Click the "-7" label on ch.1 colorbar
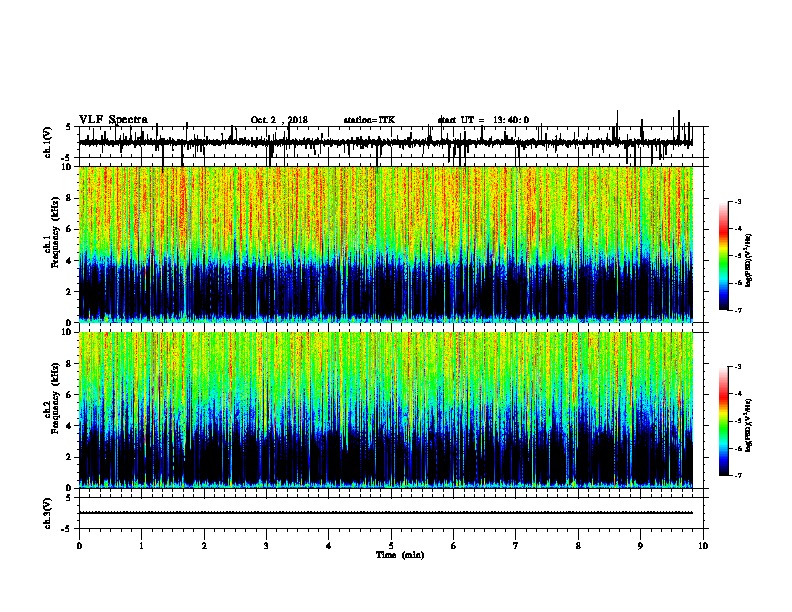The width and height of the screenshot is (792, 612). pyautogui.click(x=738, y=310)
